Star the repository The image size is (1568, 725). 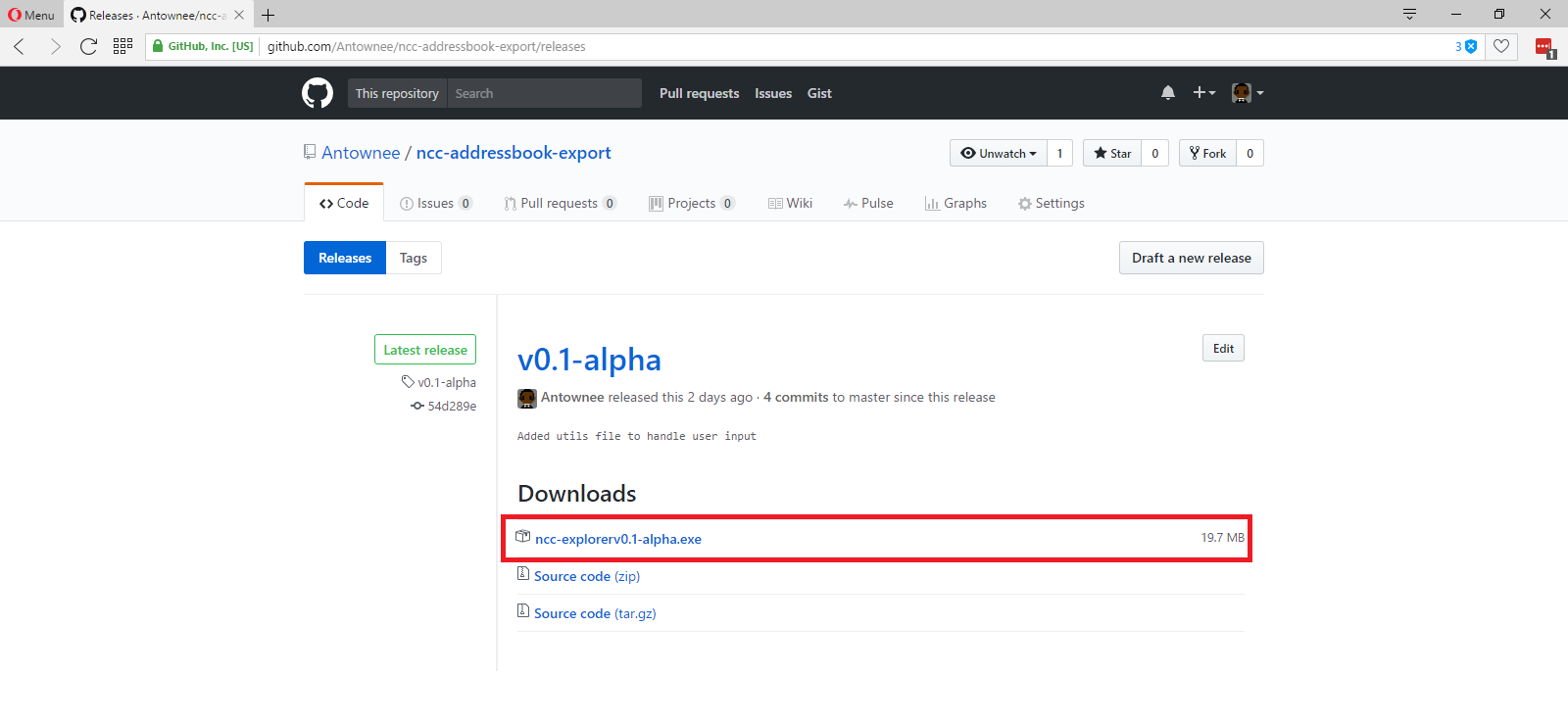1112,153
